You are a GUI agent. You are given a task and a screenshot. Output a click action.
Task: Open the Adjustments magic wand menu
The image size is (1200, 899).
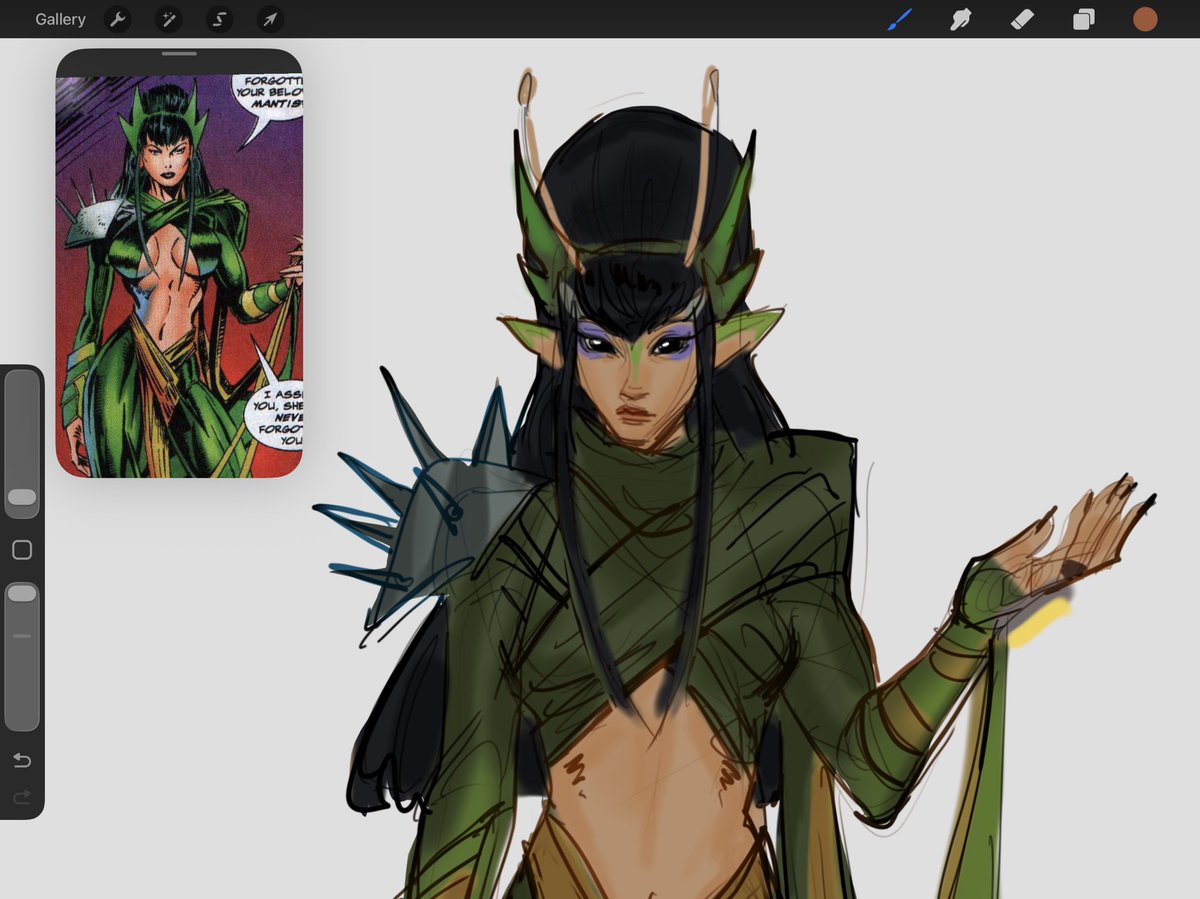click(168, 19)
